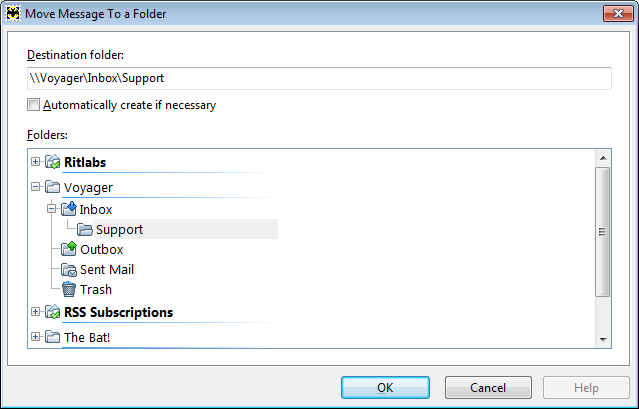Image resolution: width=639 pixels, height=409 pixels.
Task: Click the Destination folder text field
Action: tap(319, 78)
